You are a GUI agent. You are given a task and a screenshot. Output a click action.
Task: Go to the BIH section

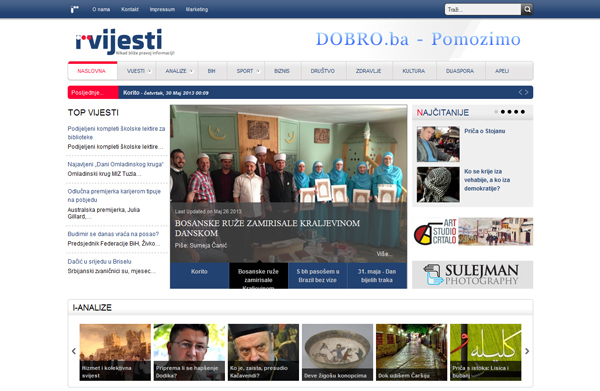(212, 71)
